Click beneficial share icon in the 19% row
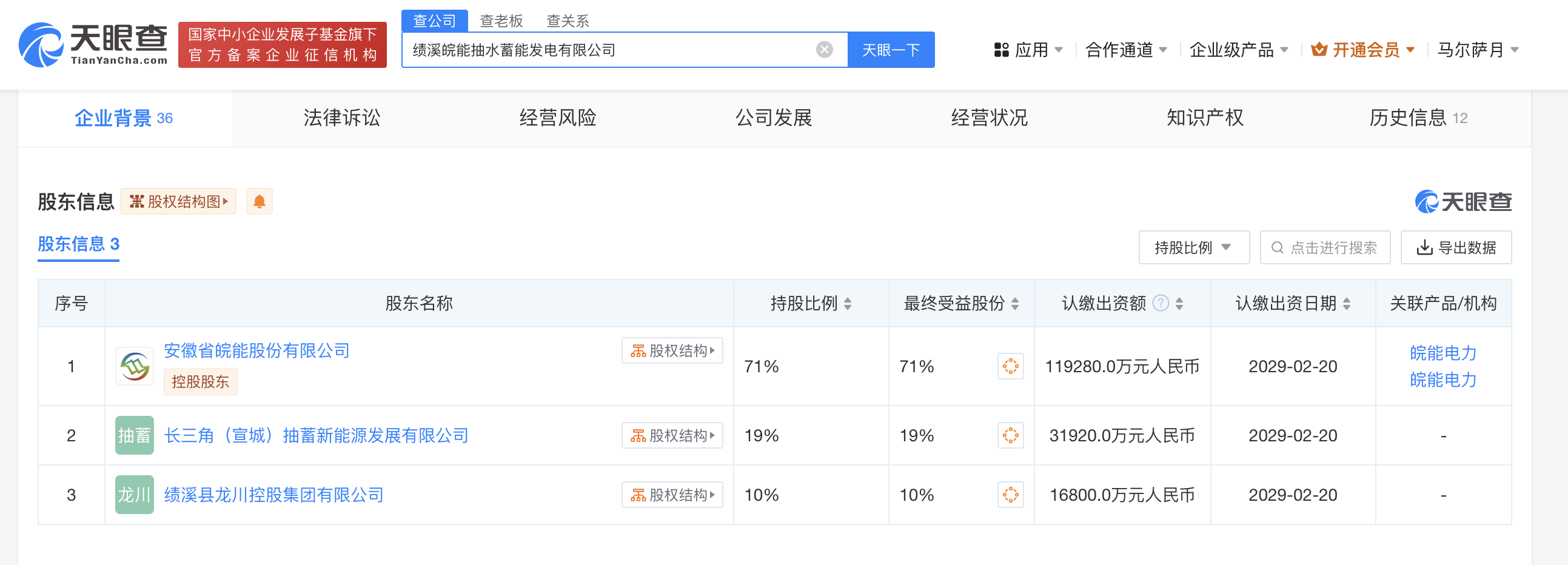1568x565 pixels. click(1010, 436)
